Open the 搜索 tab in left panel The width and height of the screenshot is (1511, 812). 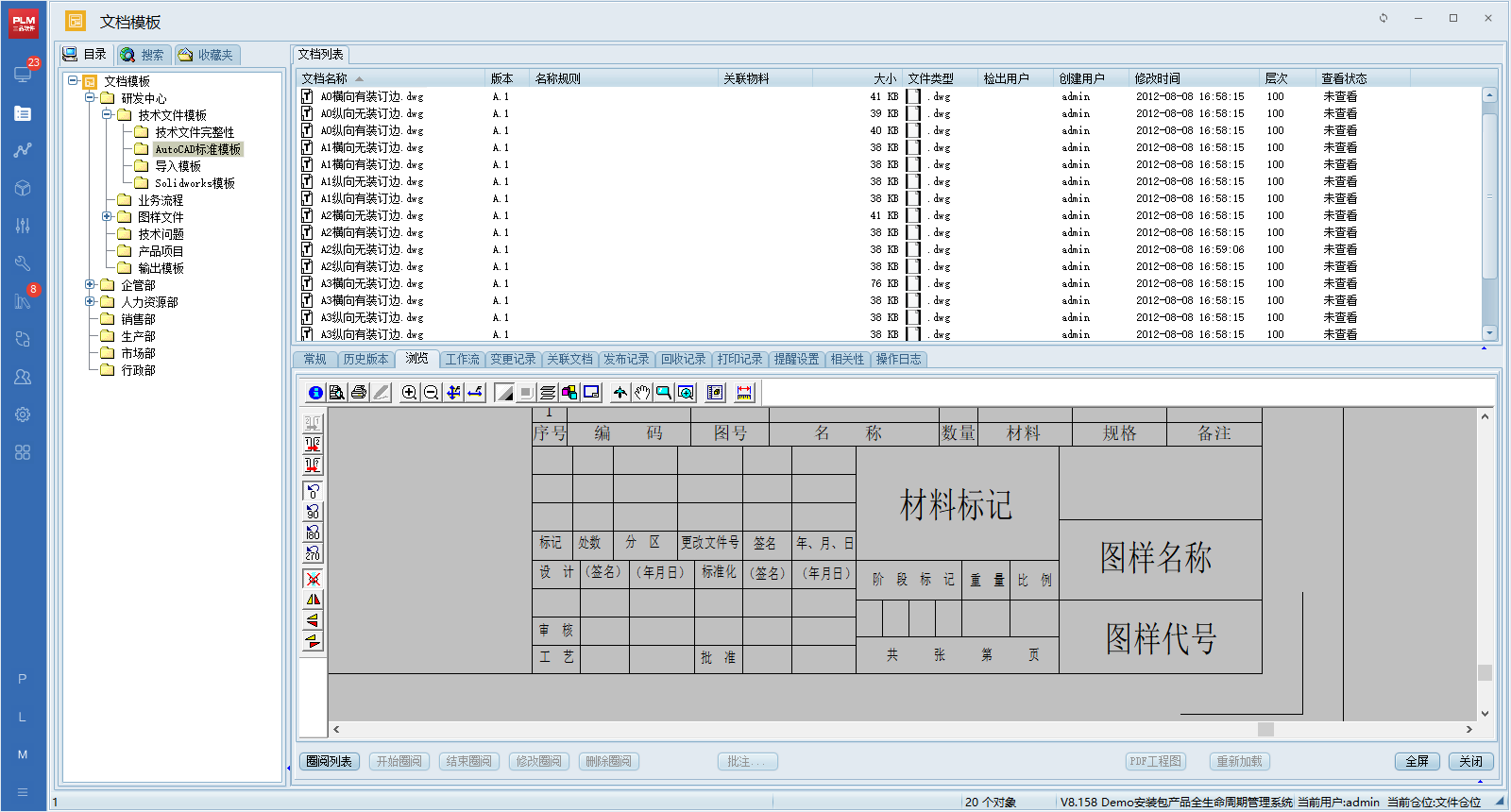click(x=143, y=55)
